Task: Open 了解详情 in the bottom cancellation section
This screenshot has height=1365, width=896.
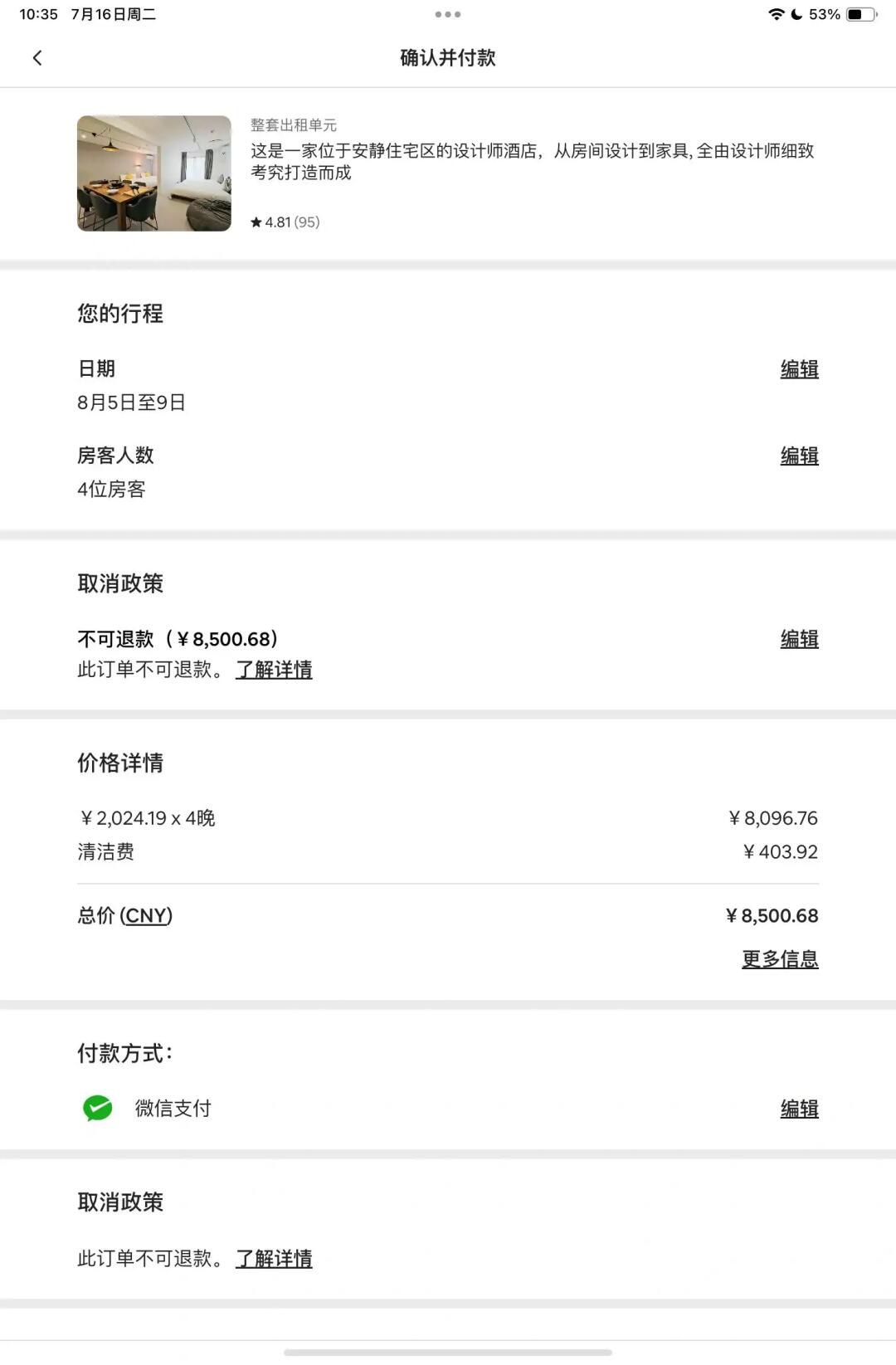Action: (274, 1259)
